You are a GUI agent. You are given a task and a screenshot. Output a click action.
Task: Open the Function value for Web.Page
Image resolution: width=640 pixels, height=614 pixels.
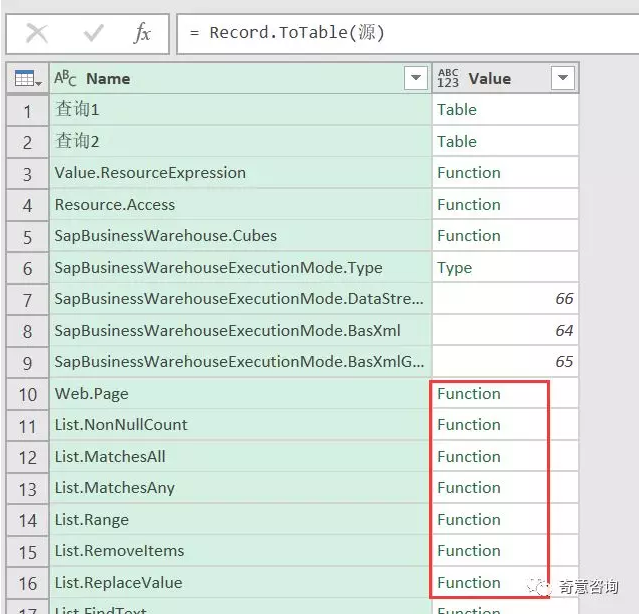pyautogui.click(x=469, y=394)
